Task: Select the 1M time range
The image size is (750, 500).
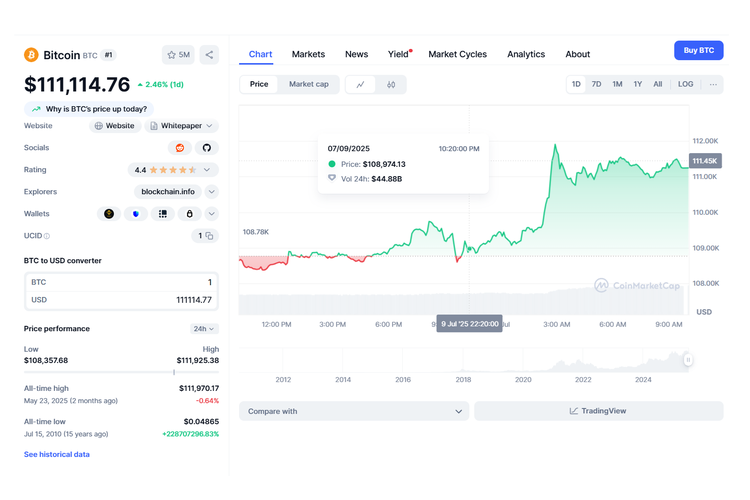Action: [617, 84]
